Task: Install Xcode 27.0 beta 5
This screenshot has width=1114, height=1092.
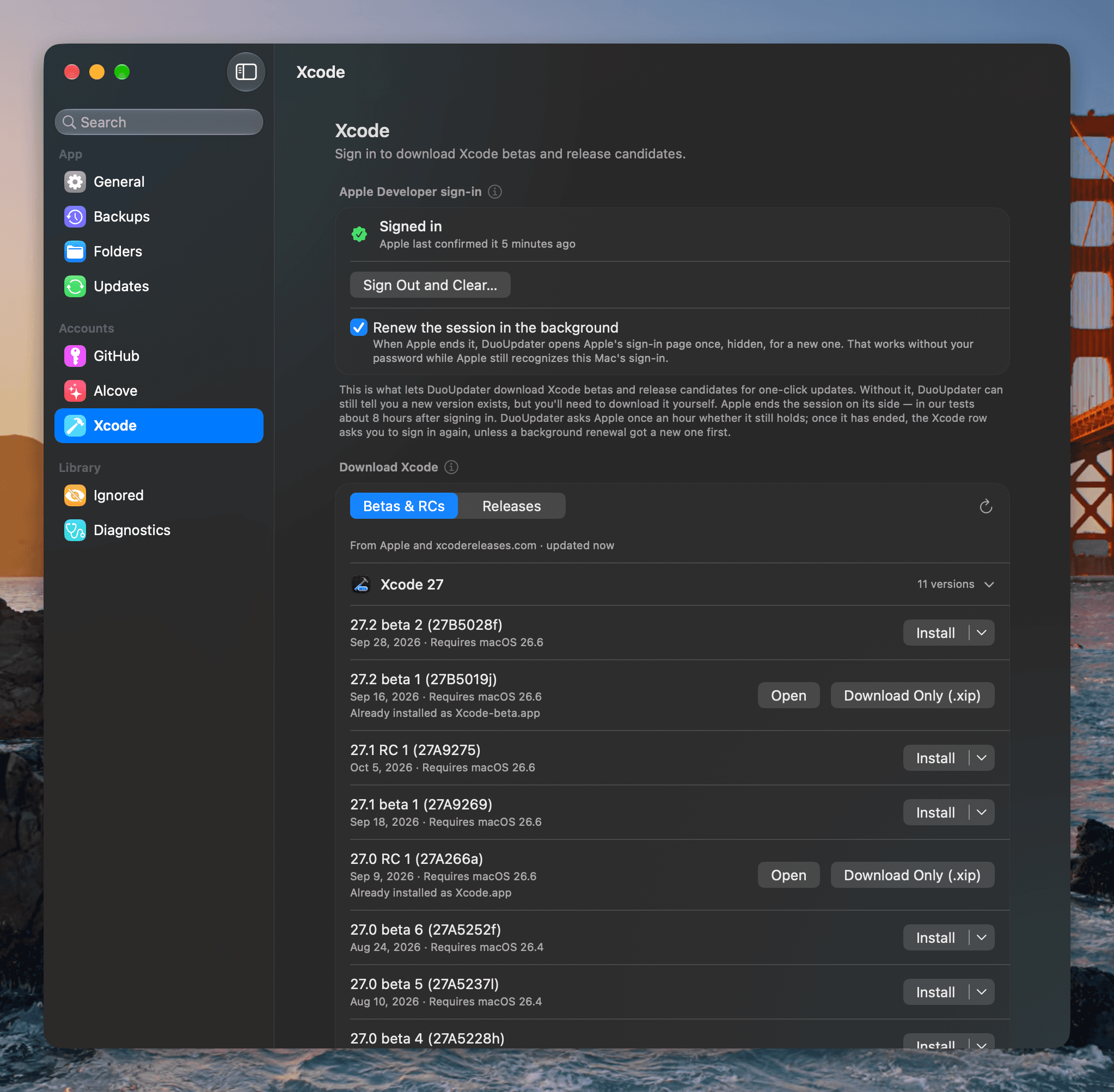Action: [x=935, y=992]
